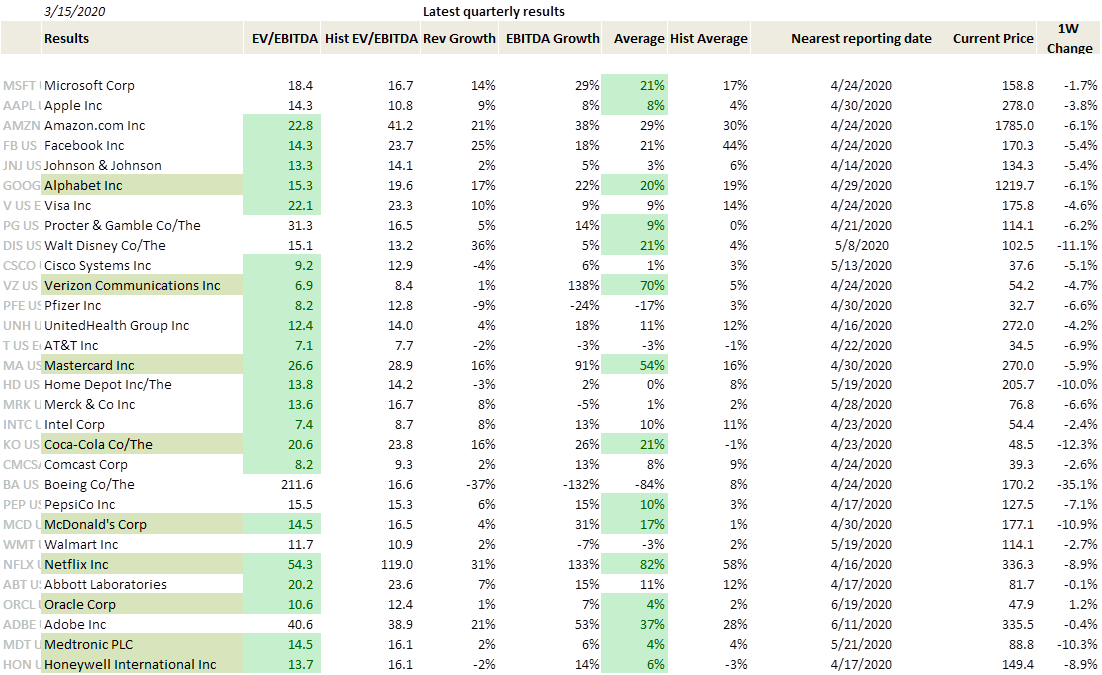Select the 1W Change column header

pyautogui.click(x=1069, y=38)
